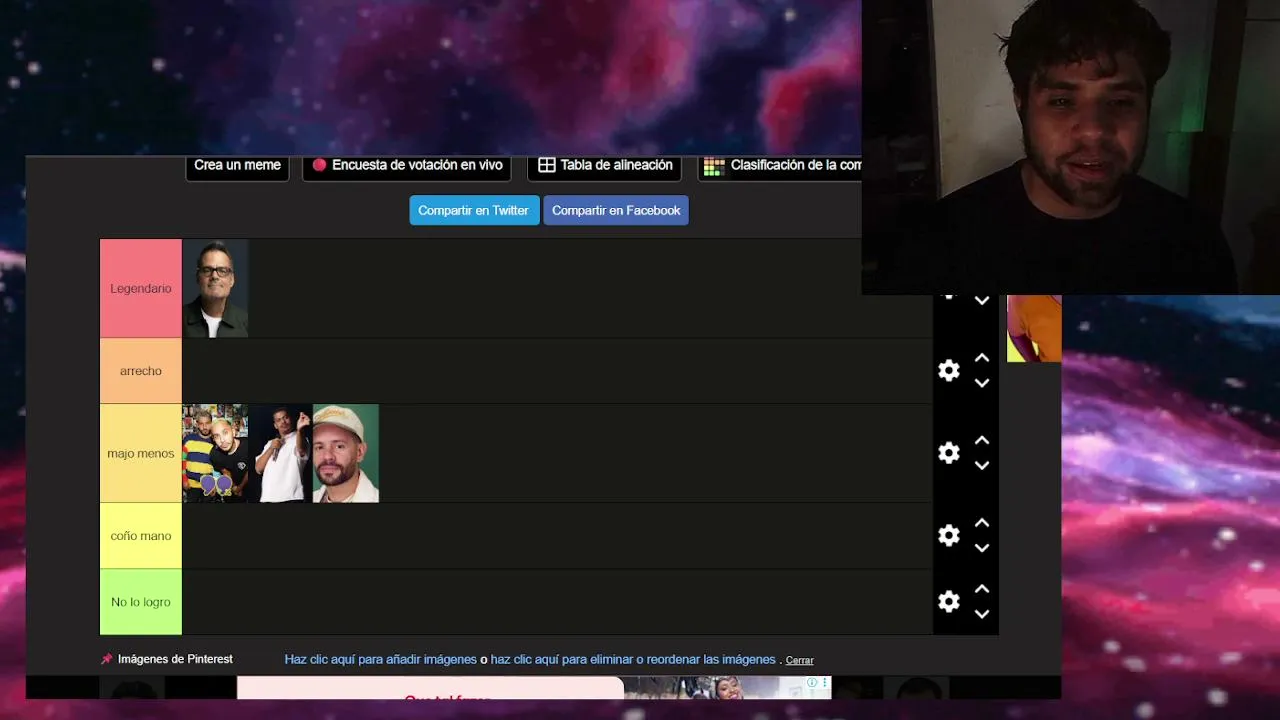Move majo menos tier down
This screenshot has height=720, width=1280.
point(982,466)
